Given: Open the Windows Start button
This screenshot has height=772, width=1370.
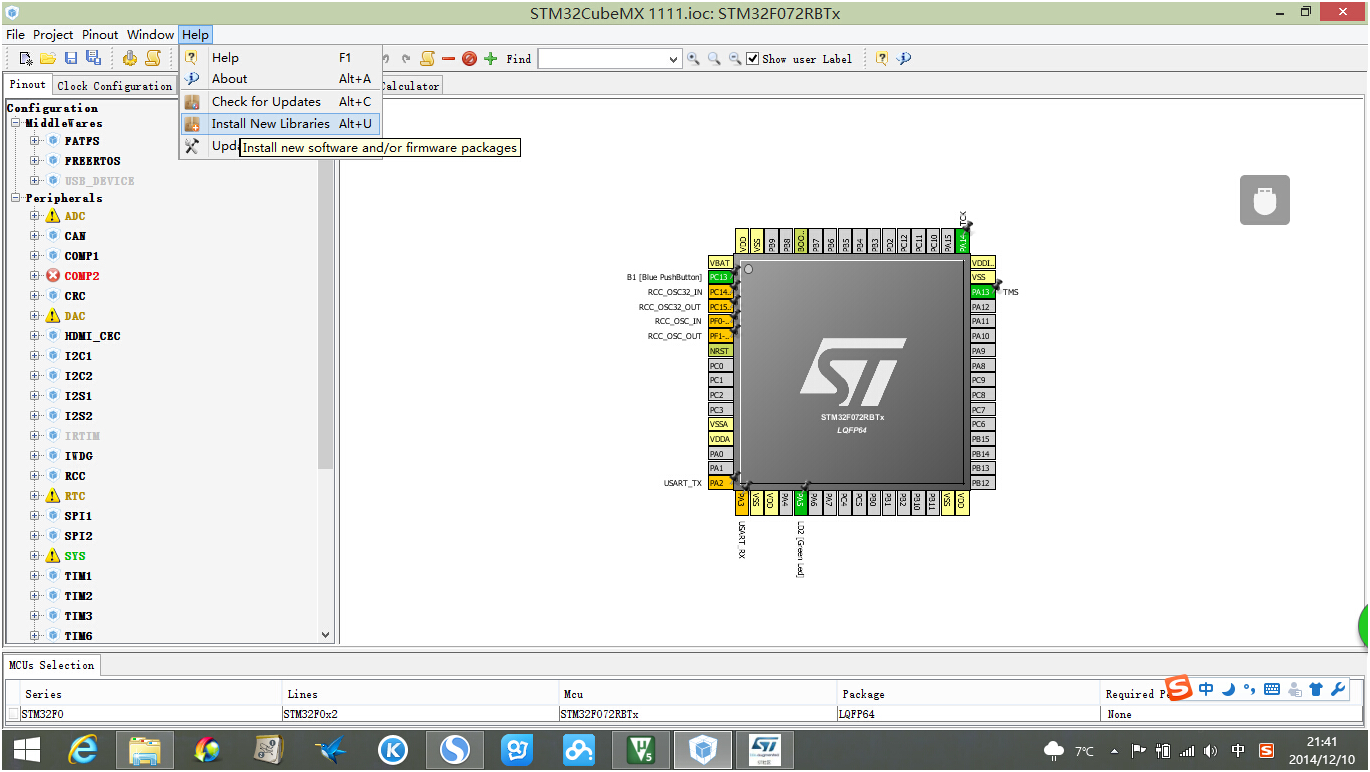Looking at the screenshot, I should [27, 749].
